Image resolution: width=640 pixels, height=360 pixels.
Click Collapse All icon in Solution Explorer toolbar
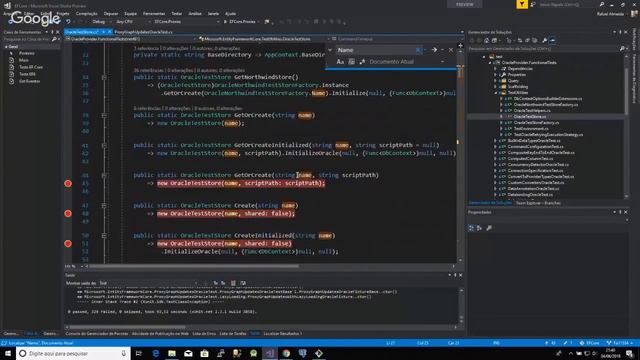click(527, 40)
